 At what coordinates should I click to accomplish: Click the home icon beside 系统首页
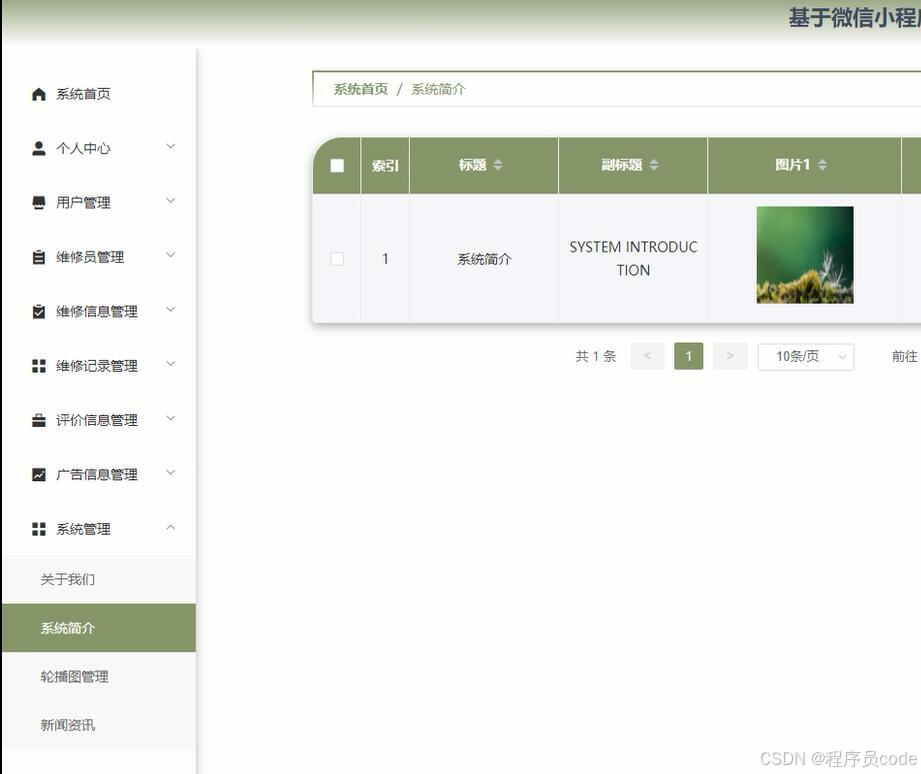[x=38, y=93]
